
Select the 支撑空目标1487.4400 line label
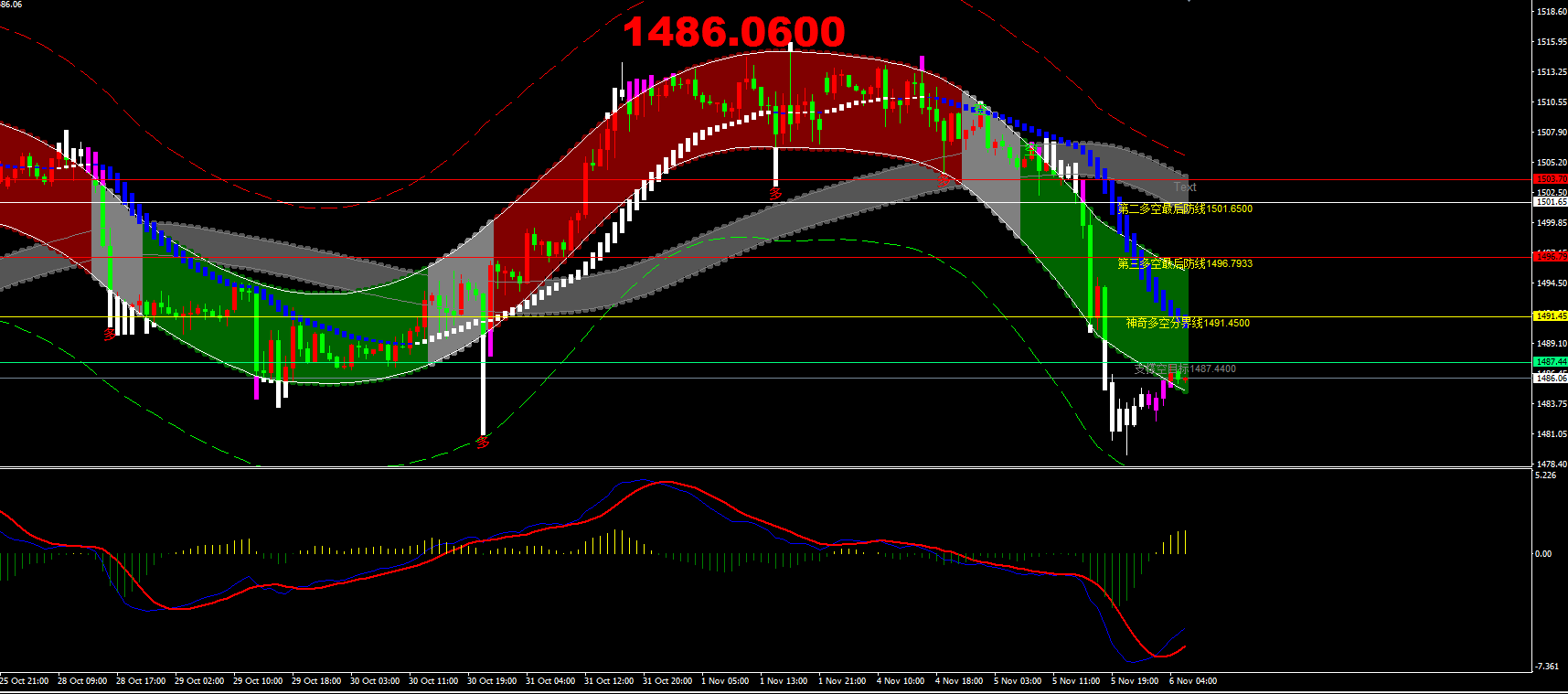[x=1185, y=368]
